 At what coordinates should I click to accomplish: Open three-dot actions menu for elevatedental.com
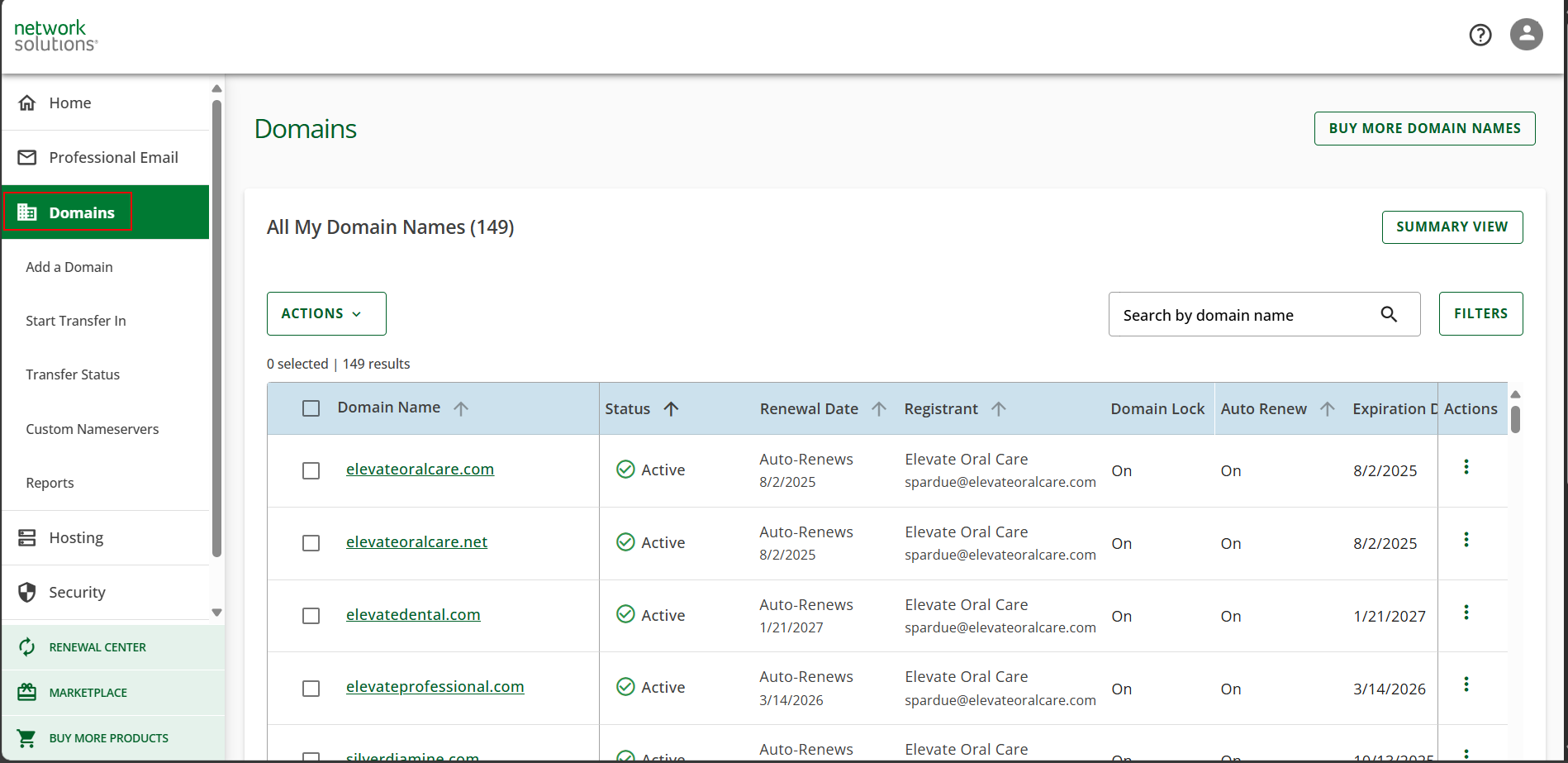[x=1466, y=613]
